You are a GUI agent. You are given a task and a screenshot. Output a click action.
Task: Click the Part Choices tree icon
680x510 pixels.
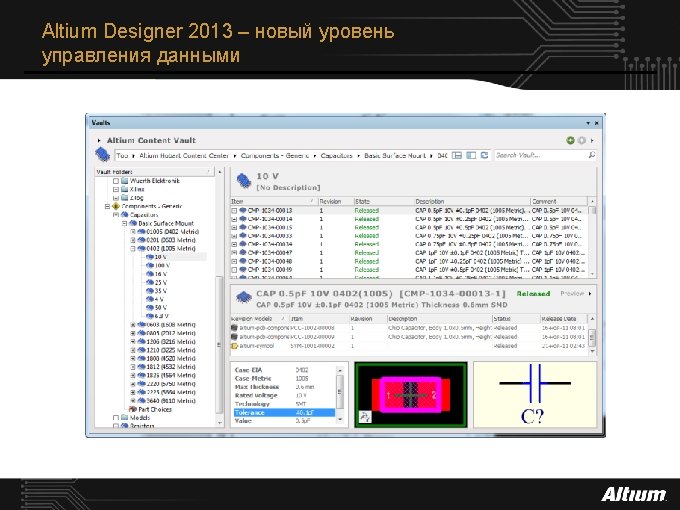pyautogui.click(x=133, y=409)
